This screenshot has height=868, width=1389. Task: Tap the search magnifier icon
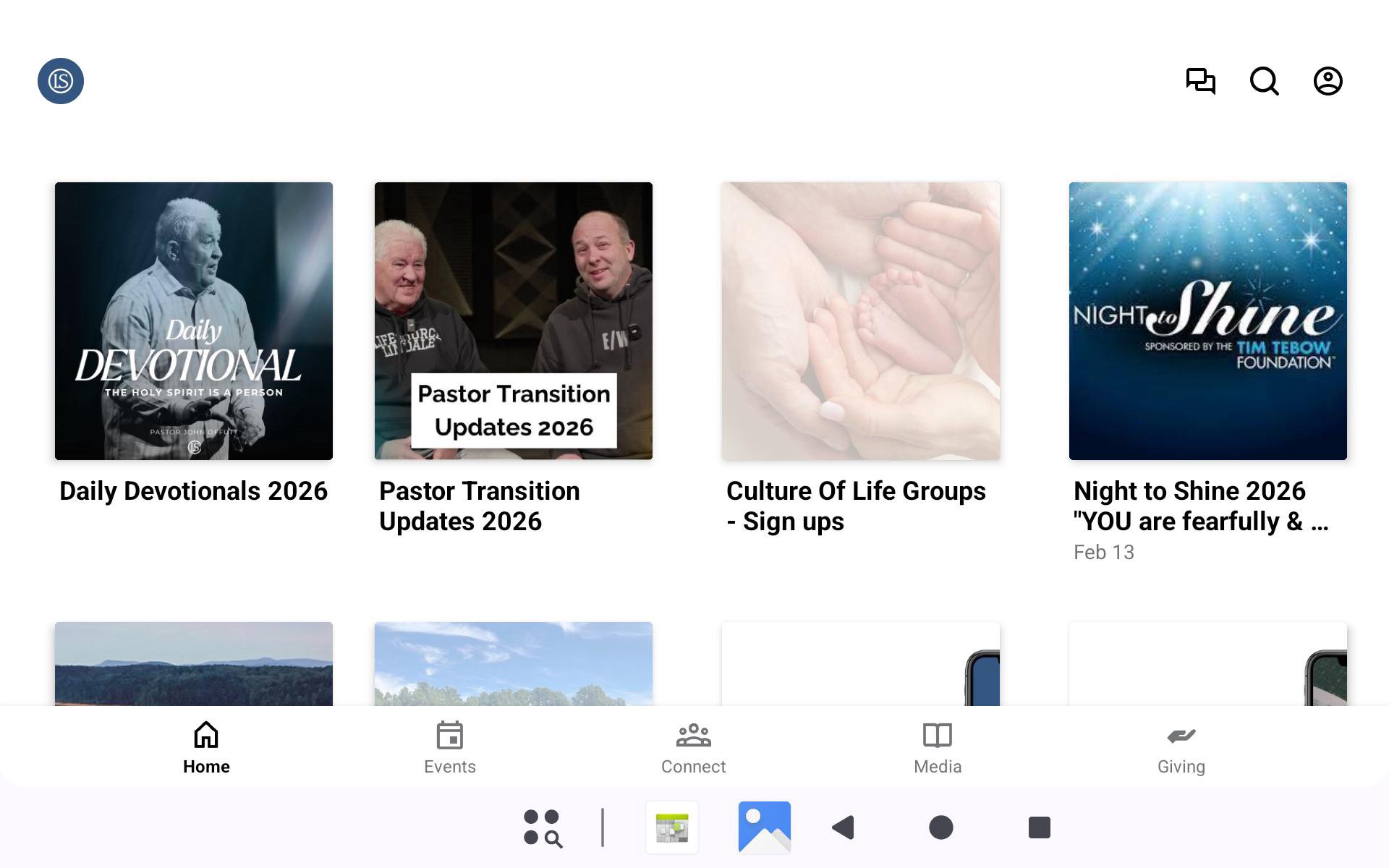click(x=1264, y=81)
